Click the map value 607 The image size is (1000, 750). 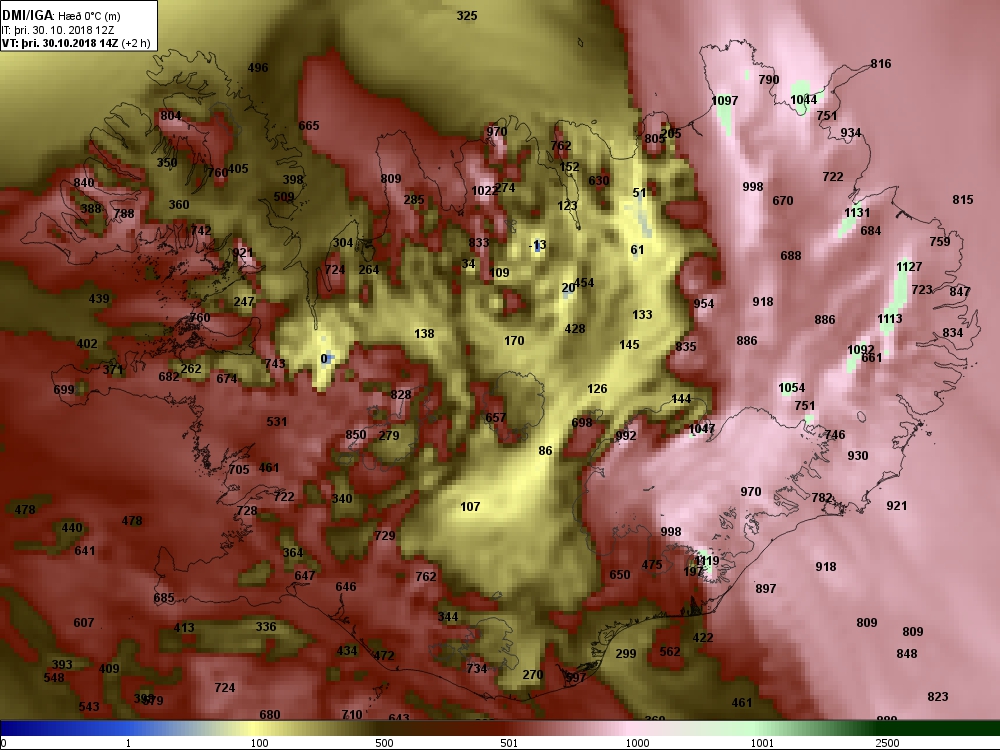(x=84, y=622)
